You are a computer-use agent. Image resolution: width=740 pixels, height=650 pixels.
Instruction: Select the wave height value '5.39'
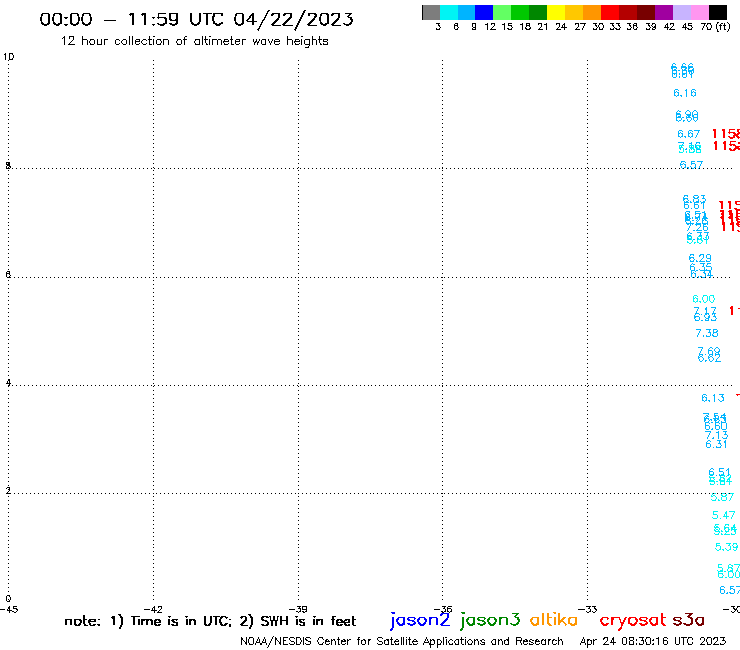(x=726, y=547)
